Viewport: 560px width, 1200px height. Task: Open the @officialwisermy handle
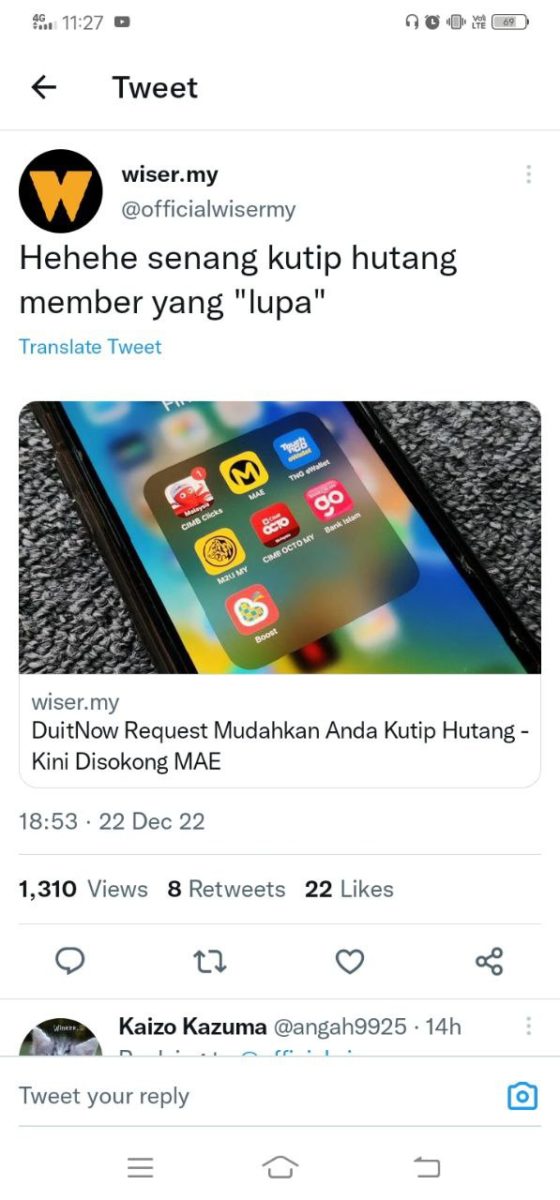pos(208,209)
